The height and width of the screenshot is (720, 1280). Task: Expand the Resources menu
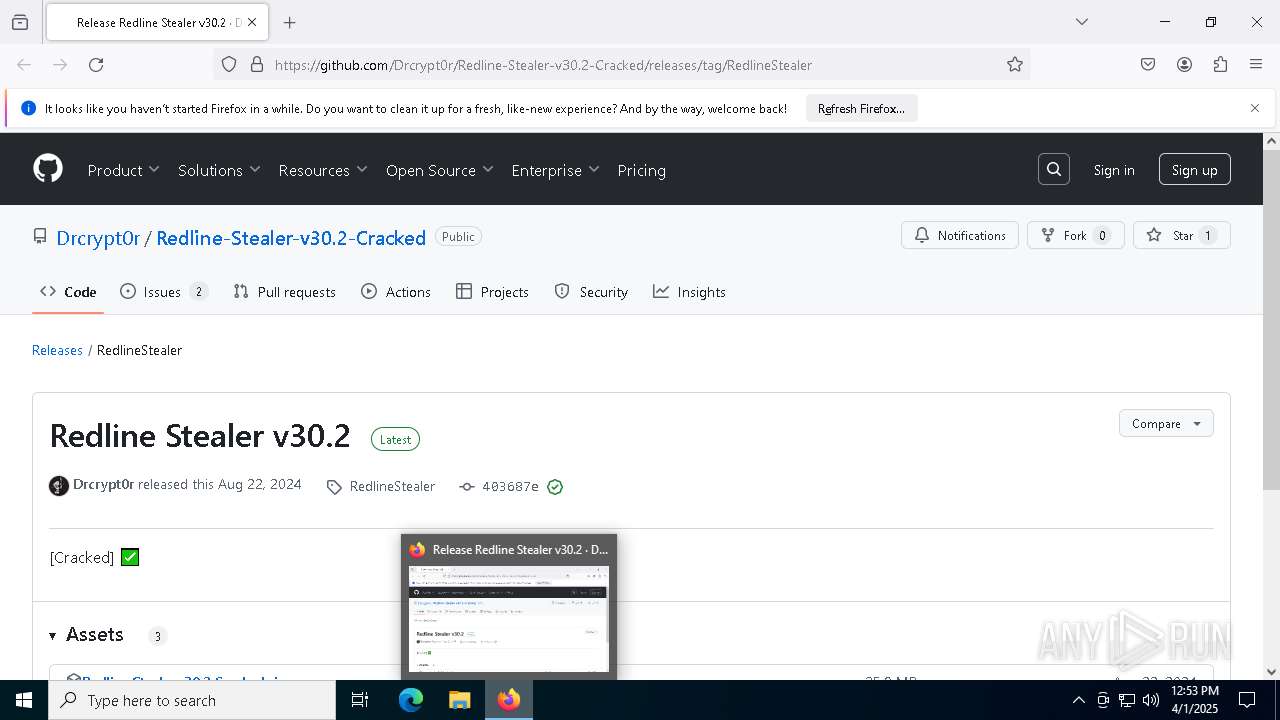coord(323,170)
